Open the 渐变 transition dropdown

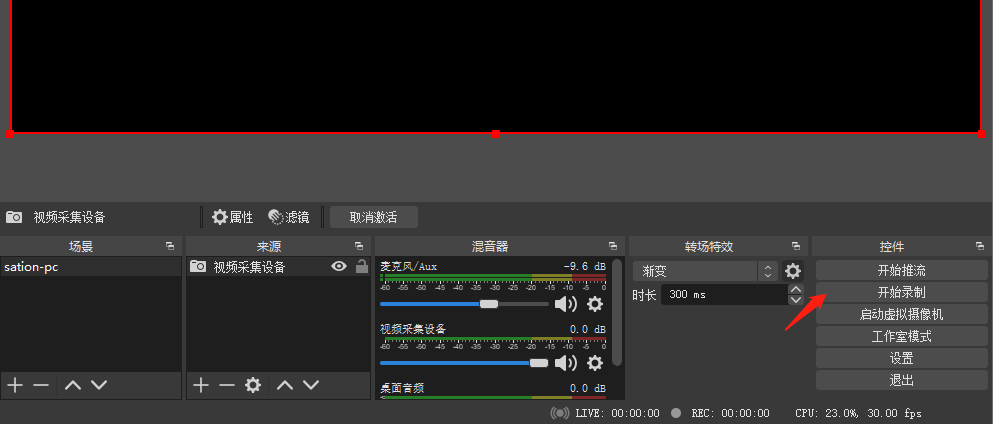tap(705, 271)
